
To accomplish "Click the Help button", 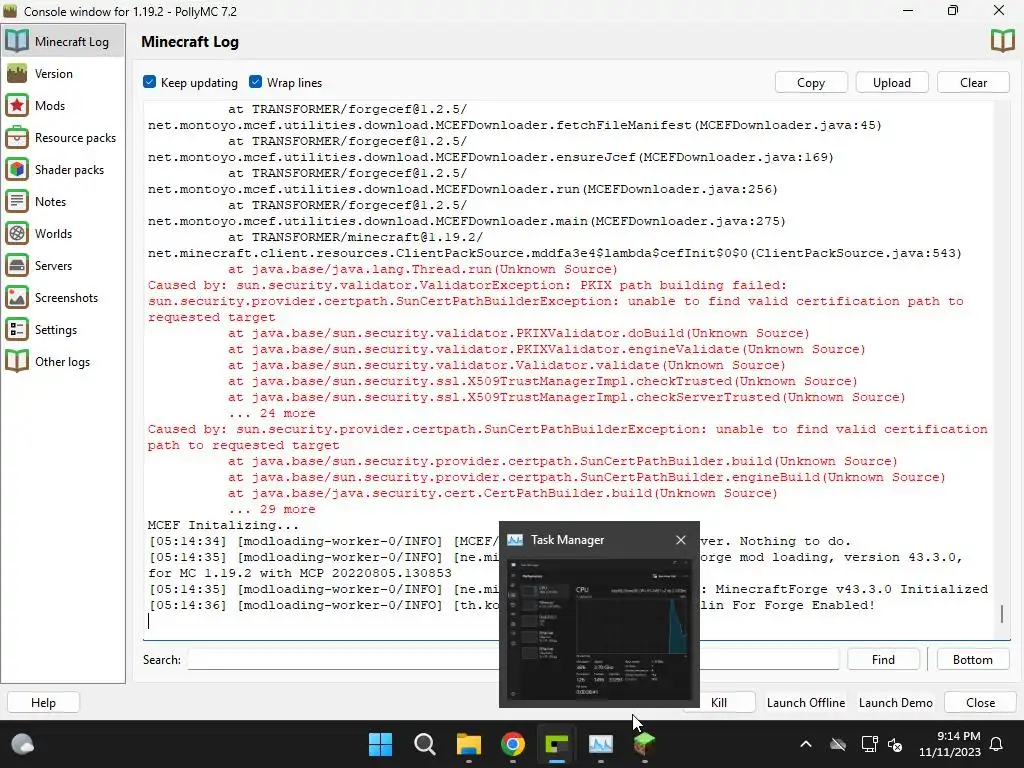I will (x=43, y=703).
